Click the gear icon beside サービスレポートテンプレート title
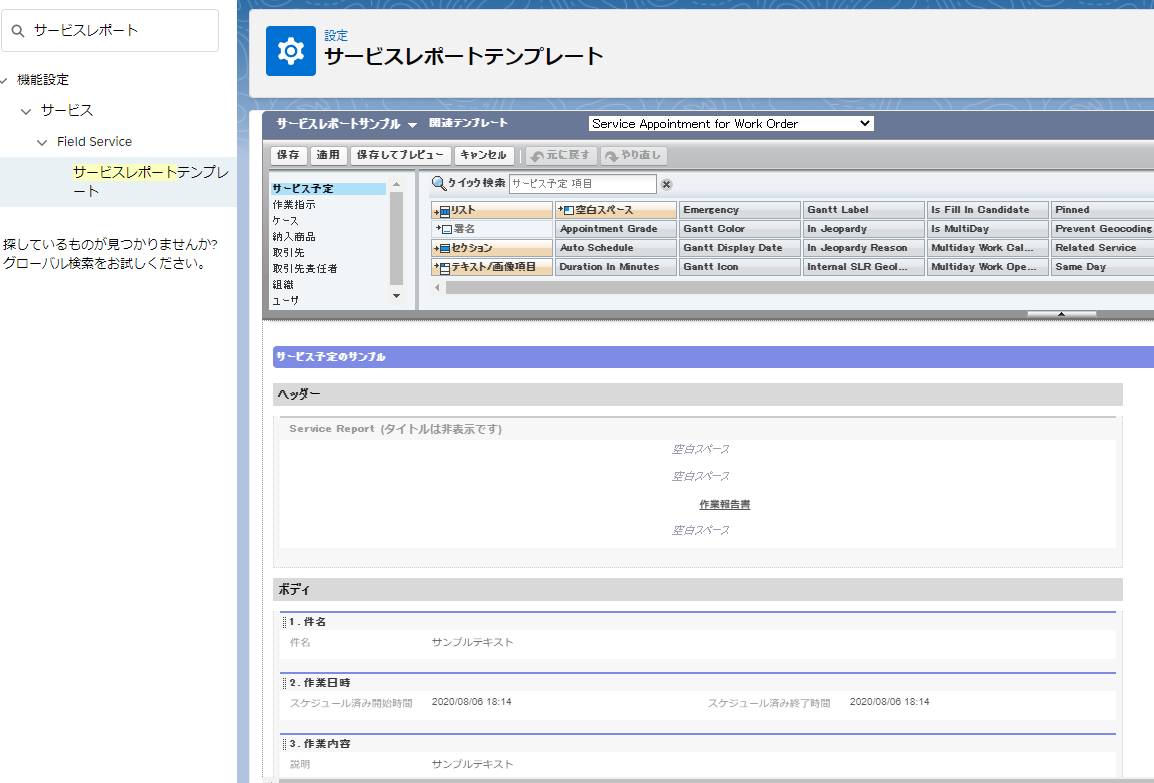 coord(290,51)
